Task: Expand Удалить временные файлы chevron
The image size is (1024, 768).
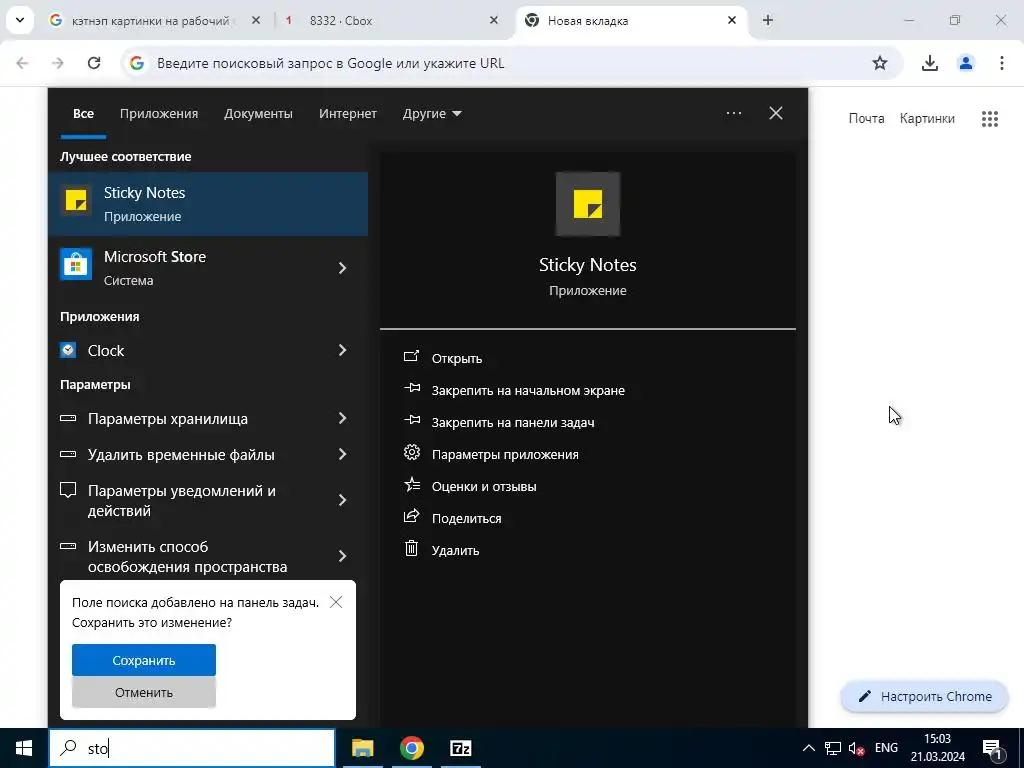Action: (x=343, y=455)
